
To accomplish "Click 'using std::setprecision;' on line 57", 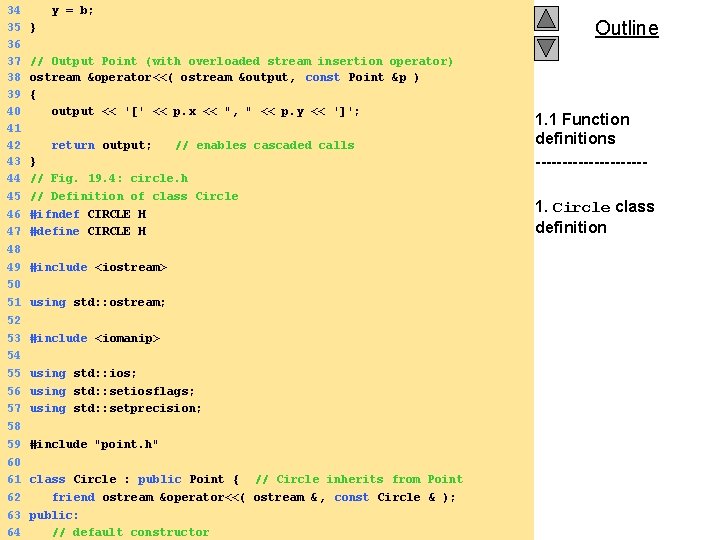I will (116, 408).
